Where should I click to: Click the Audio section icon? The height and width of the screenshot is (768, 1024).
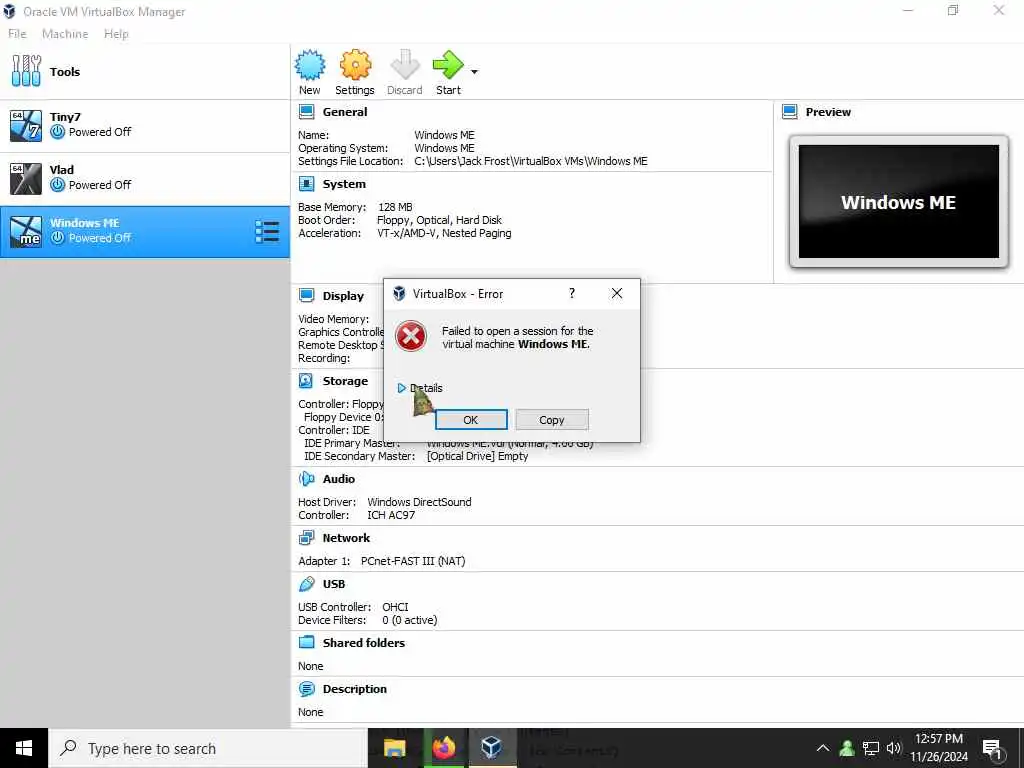306,479
